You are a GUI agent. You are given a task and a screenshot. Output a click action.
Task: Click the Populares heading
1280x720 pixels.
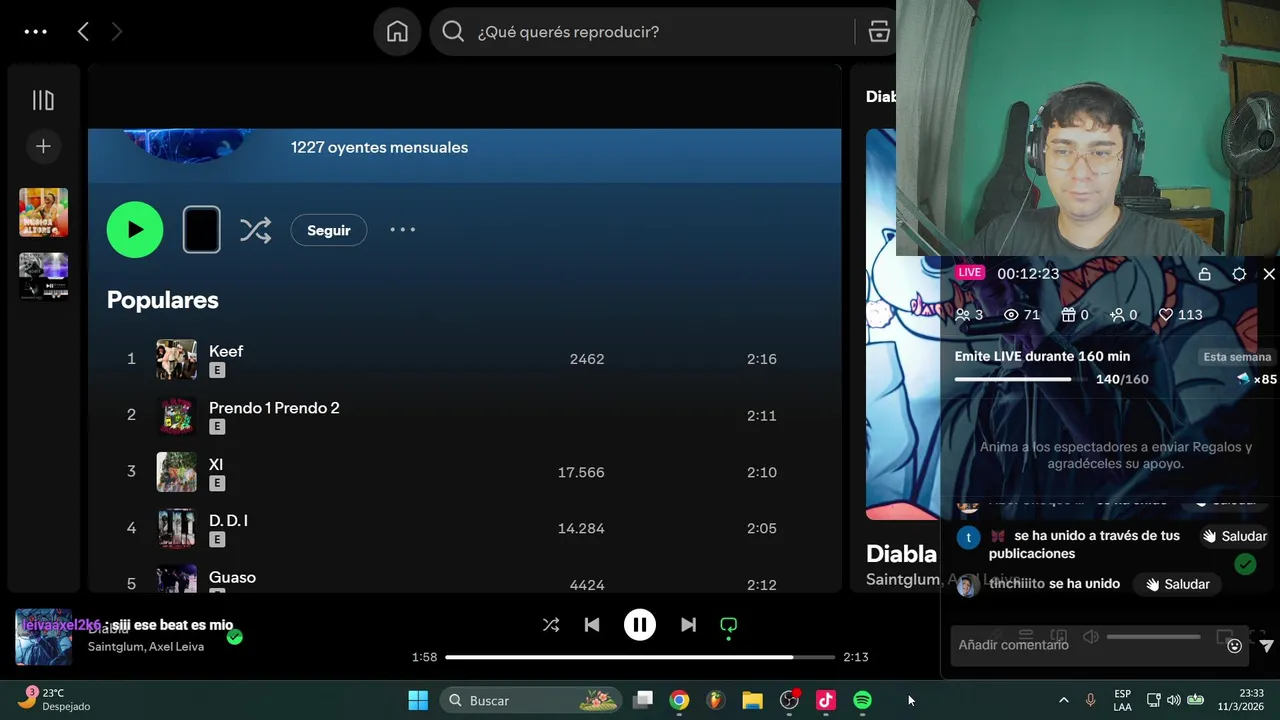[x=162, y=300]
